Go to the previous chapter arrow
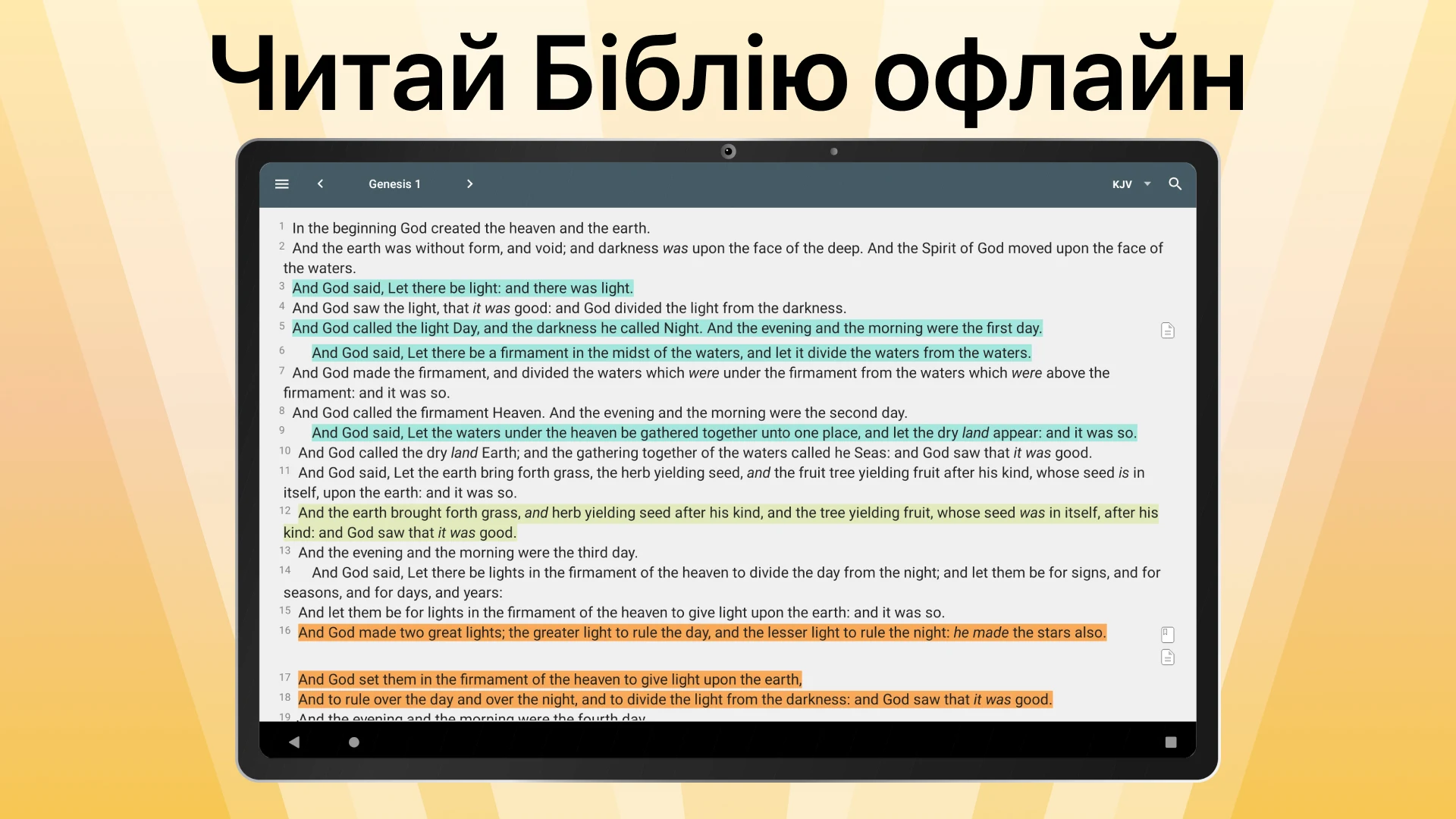Image resolution: width=1456 pixels, height=819 pixels. click(320, 184)
